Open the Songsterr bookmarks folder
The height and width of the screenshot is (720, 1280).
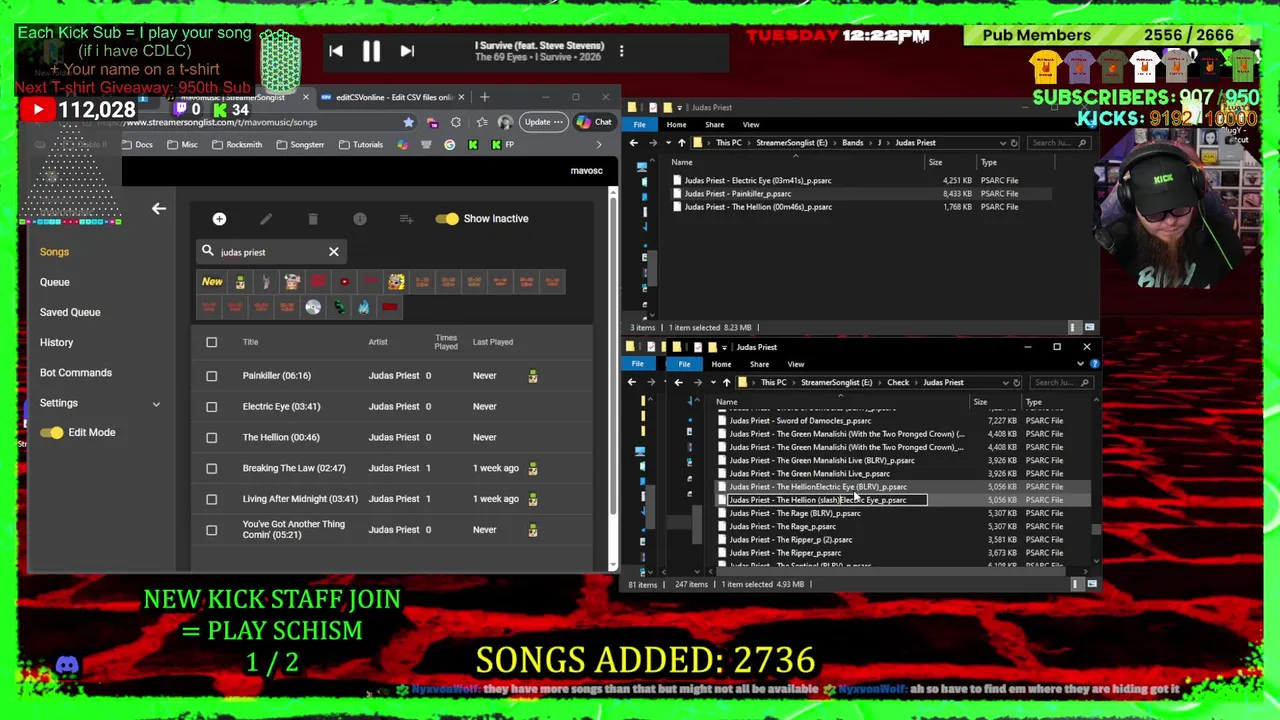[x=300, y=144]
